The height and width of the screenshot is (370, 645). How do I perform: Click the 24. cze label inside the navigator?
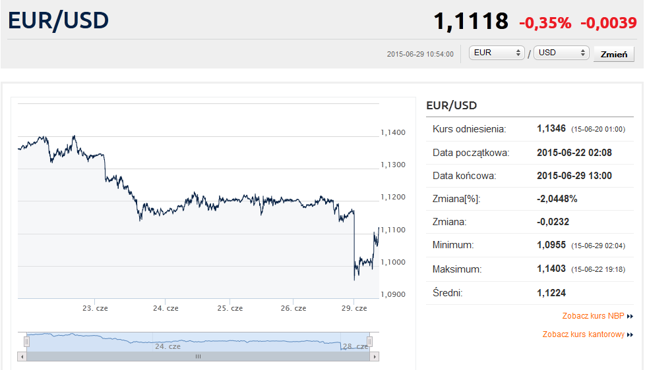[168, 347]
